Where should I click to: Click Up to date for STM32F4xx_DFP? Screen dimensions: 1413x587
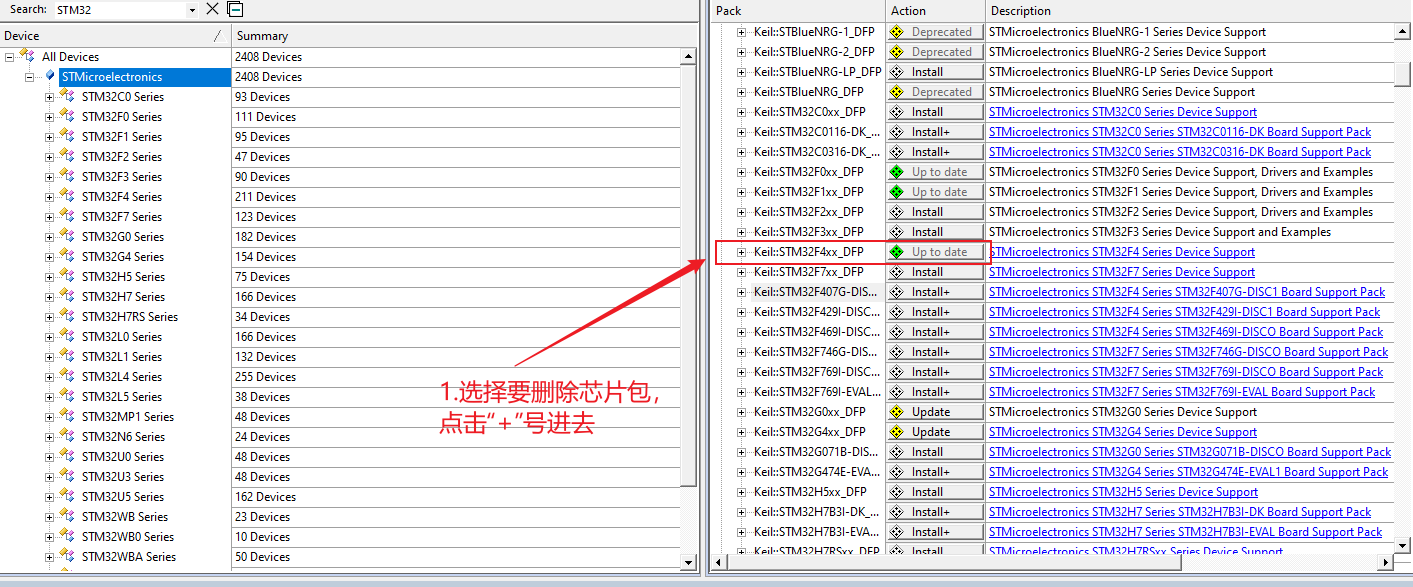(935, 252)
